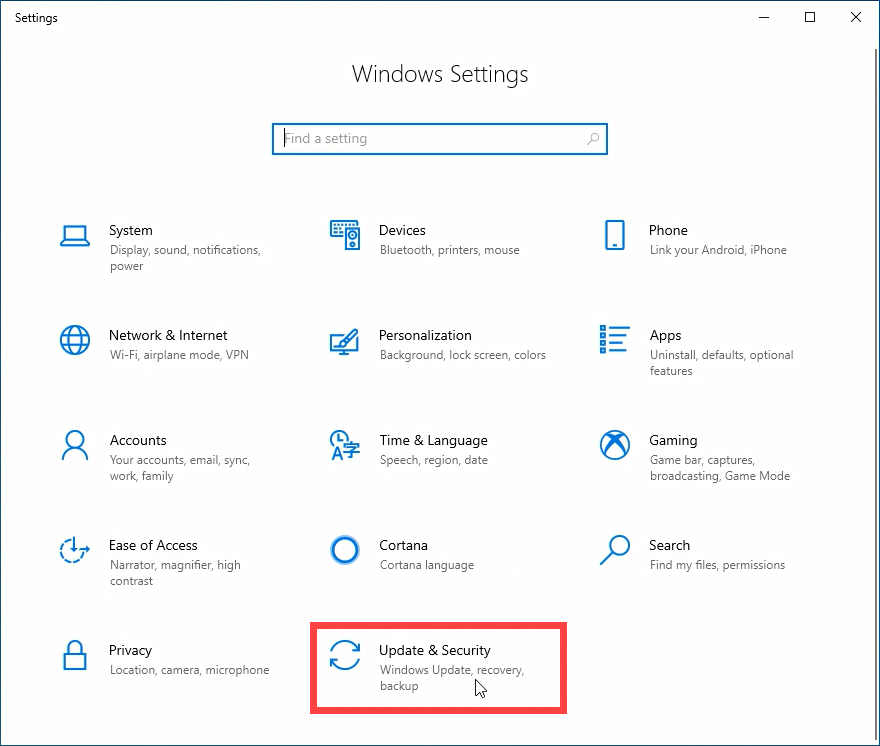880x746 pixels.
Task: Click the Devices keyboard and speaker icon
Action: point(345,235)
